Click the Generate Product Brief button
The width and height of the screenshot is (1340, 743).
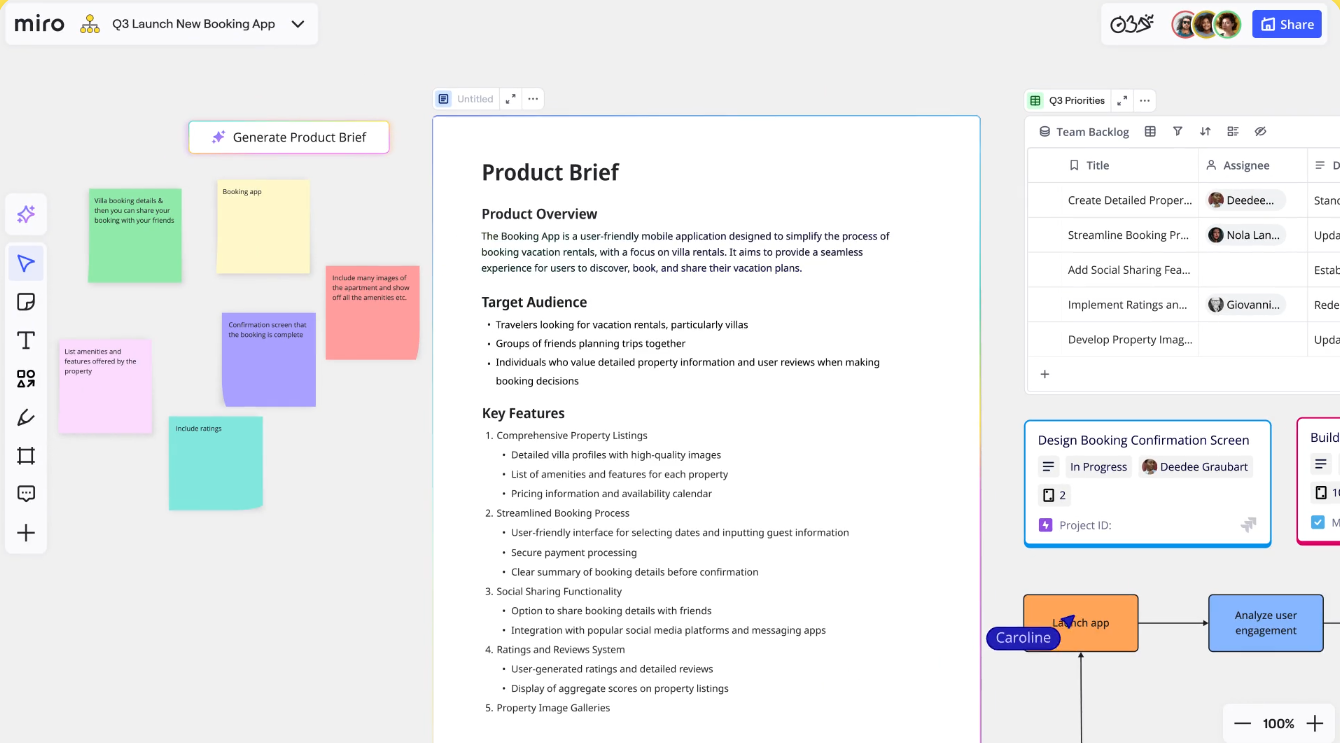(289, 137)
